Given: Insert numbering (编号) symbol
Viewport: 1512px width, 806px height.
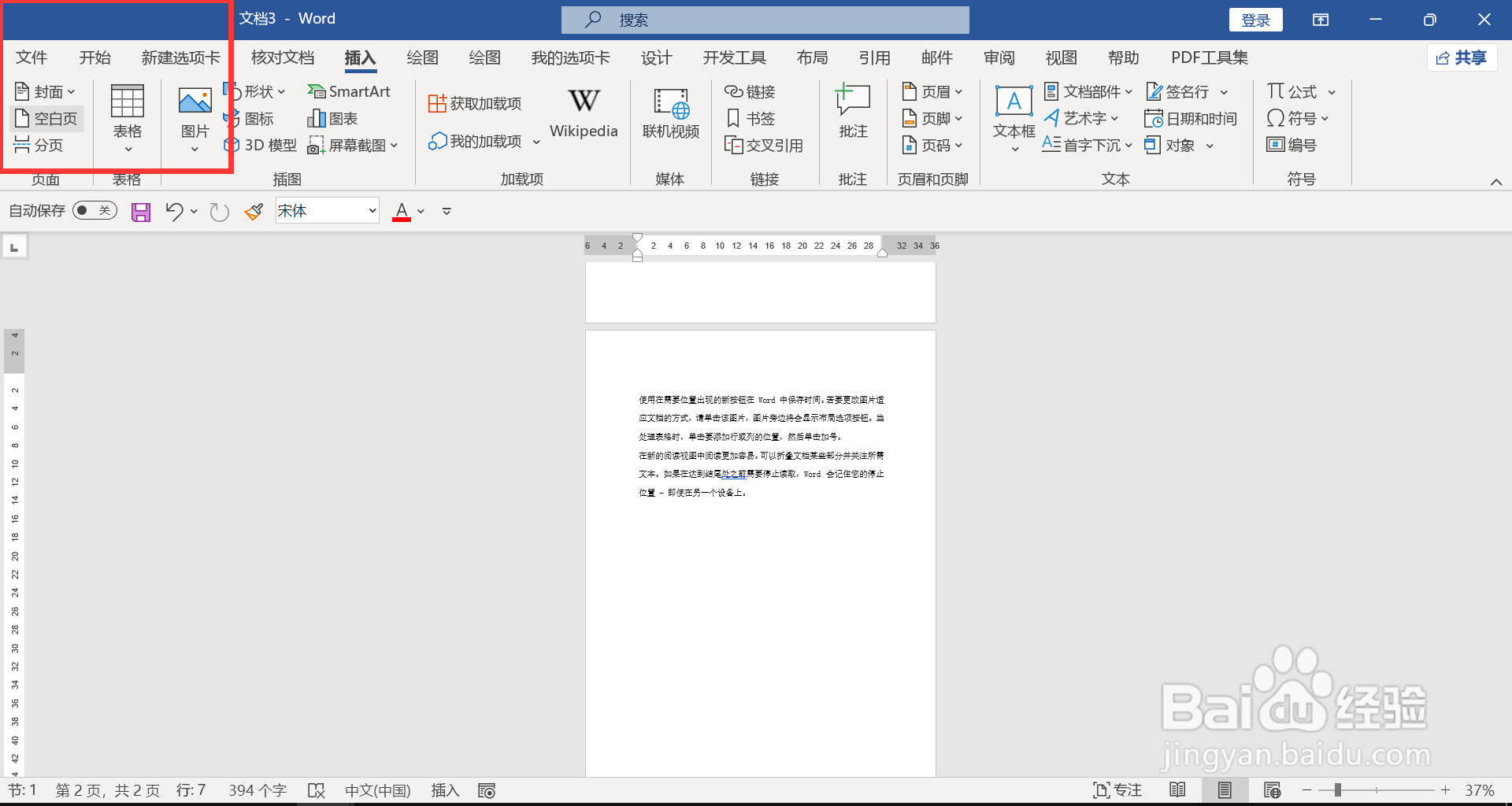Looking at the screenshot, I should pyautogui.click(x=1291, y=146).
